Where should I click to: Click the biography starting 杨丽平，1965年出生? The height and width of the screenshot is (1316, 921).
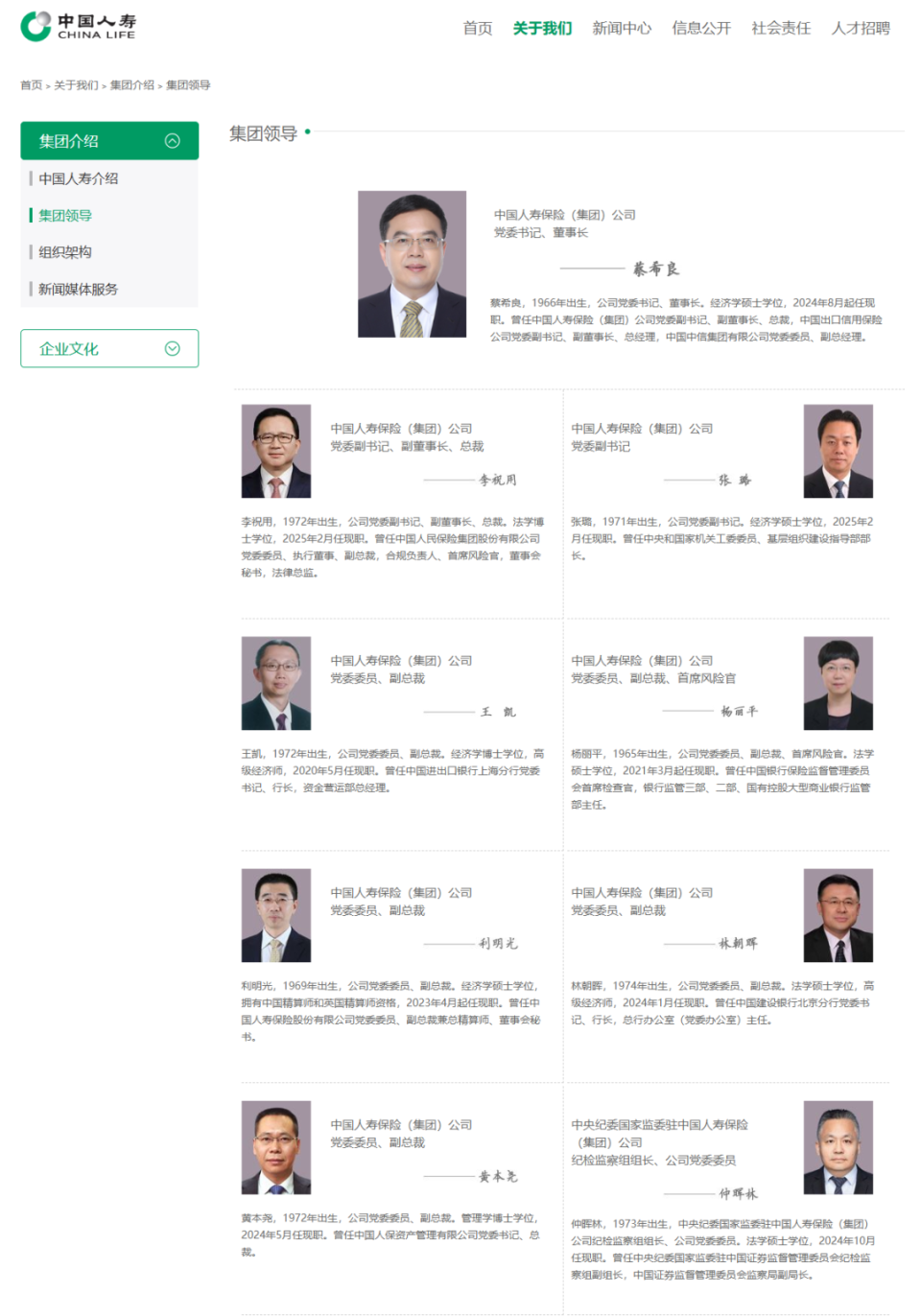(721, 780)
